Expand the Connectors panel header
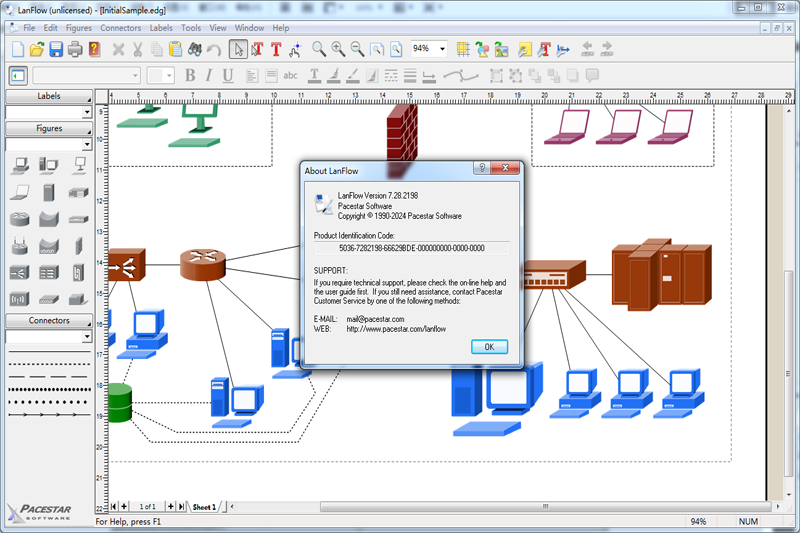This screenshot has width=800, height=533. [x=49, y=320]
